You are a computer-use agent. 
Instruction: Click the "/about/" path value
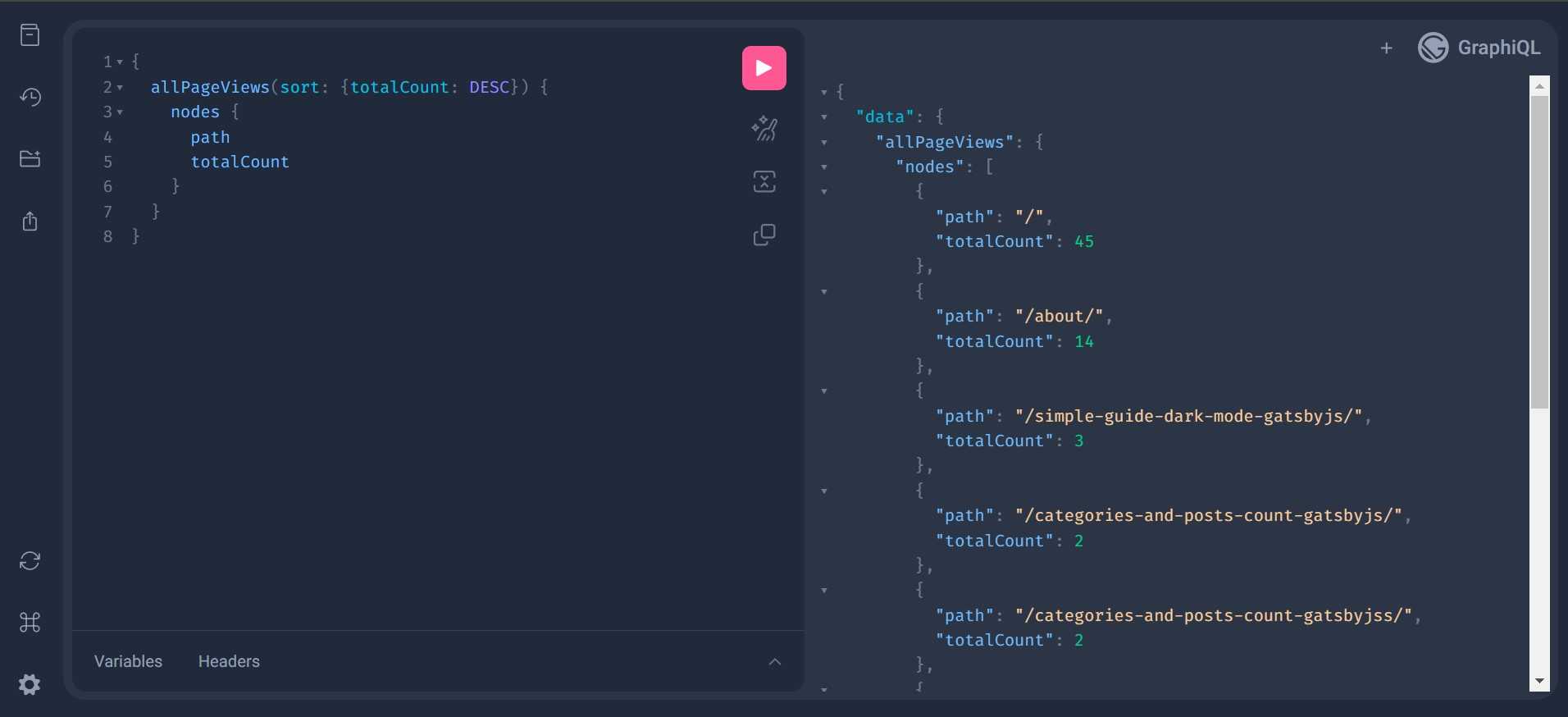click(1059, 316)
